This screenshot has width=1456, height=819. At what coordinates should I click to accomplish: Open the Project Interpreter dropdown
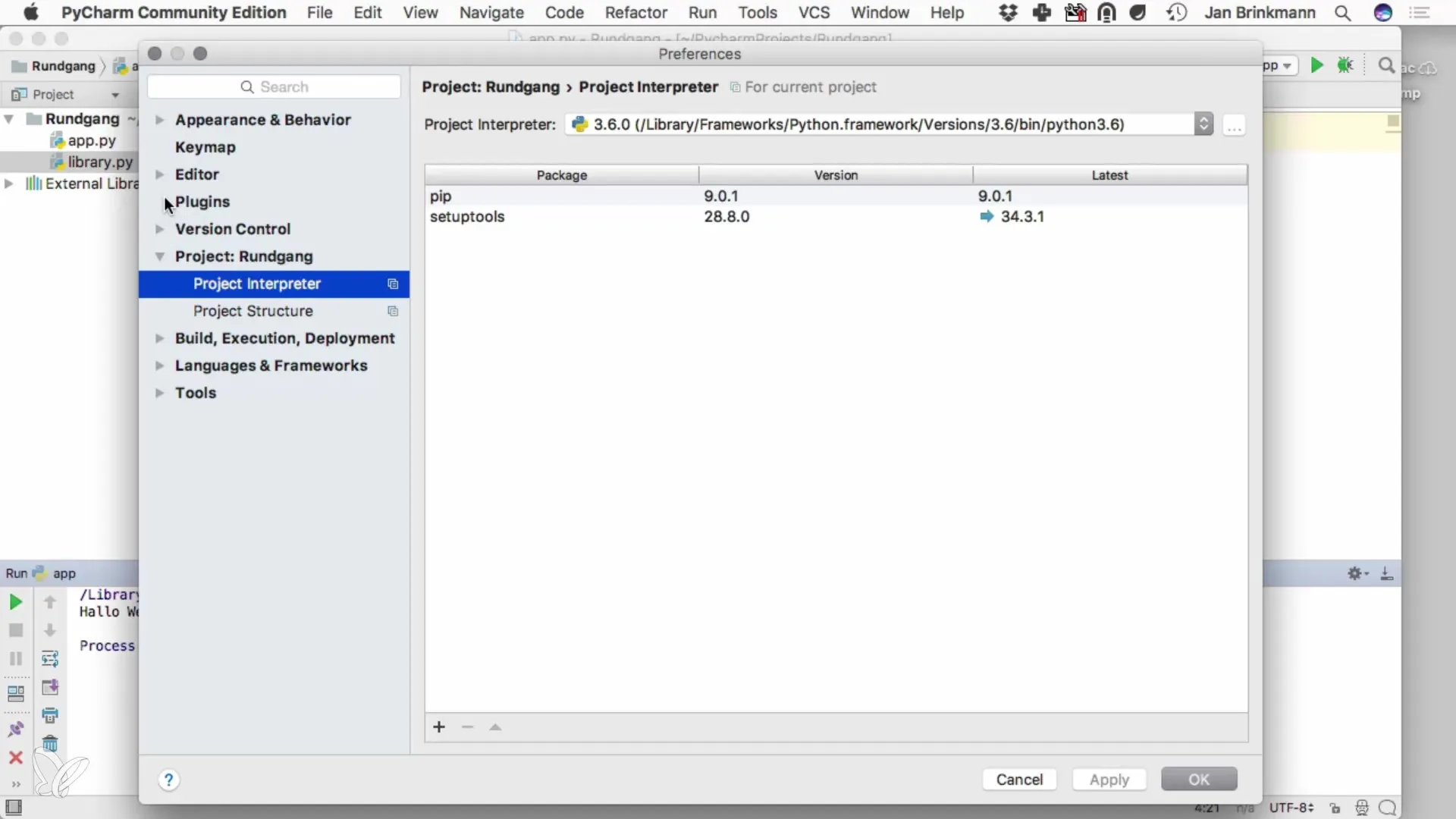point(889,124)
